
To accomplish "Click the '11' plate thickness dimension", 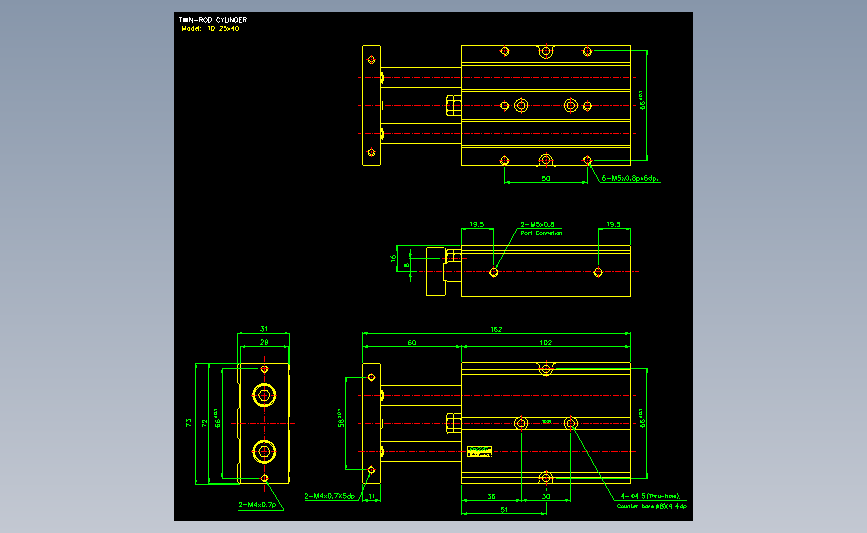I will point(372,497).
